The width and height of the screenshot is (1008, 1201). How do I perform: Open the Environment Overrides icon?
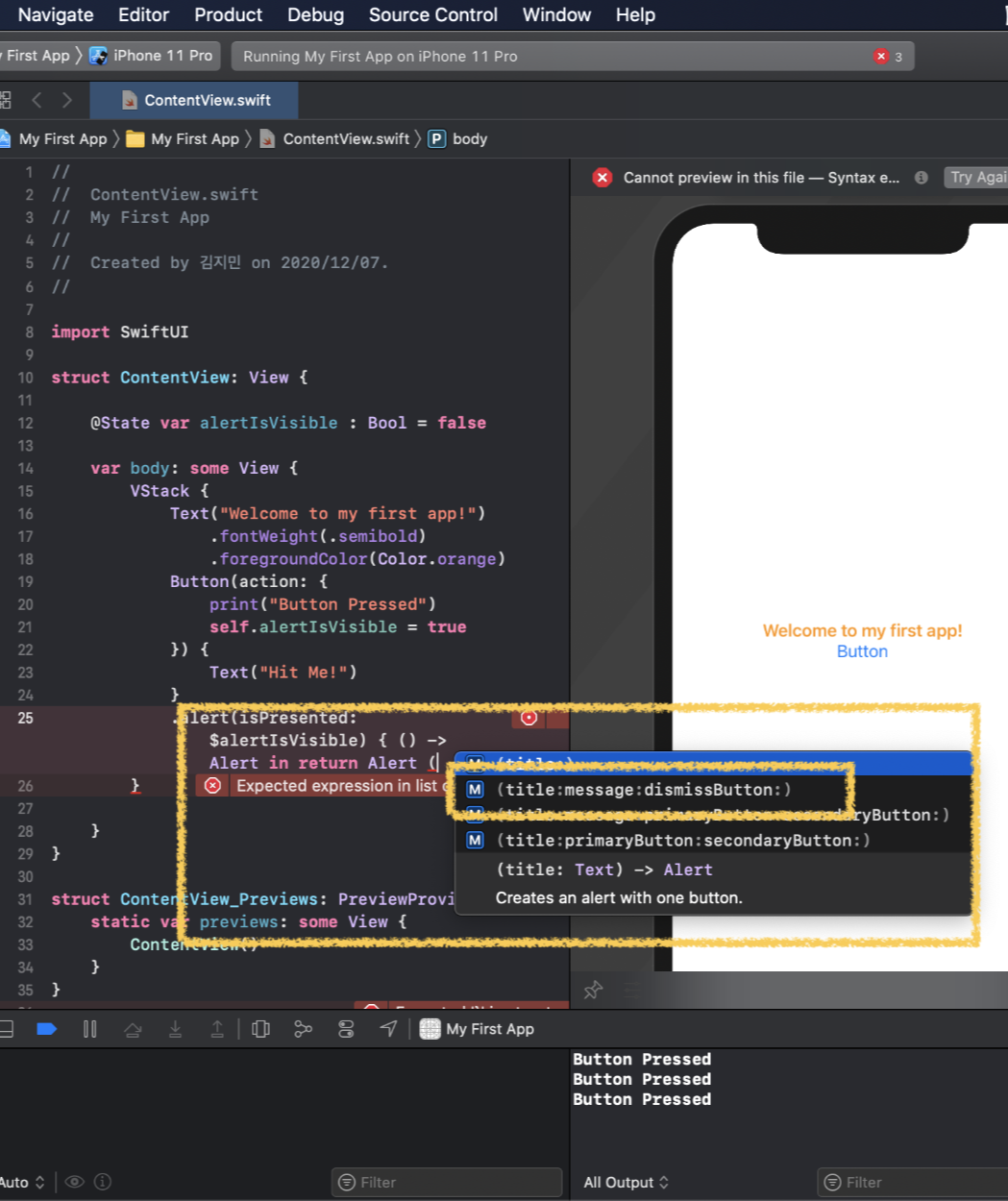[346, 1029]
